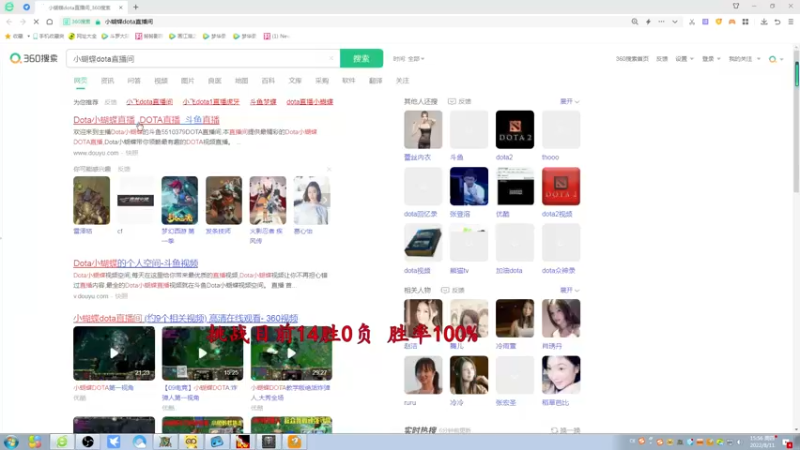Close the 你可能感兴趣 recommendation strip
The width and height of the screenshot is (800, 450).
tap(329, 169)
